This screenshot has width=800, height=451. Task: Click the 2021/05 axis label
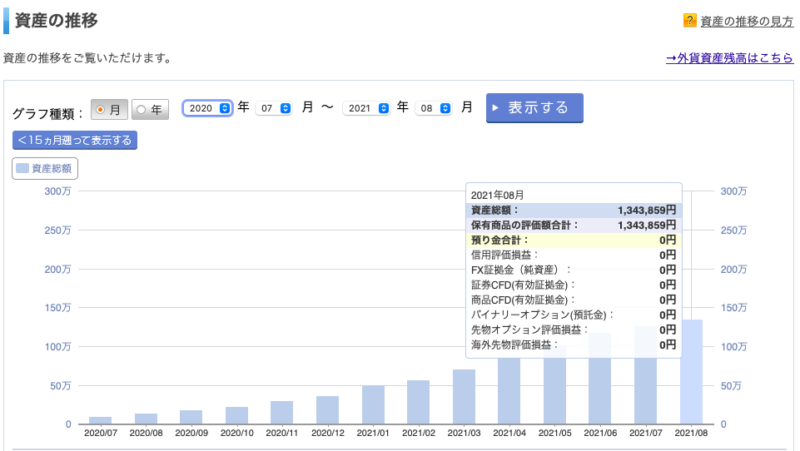(555, 433)
